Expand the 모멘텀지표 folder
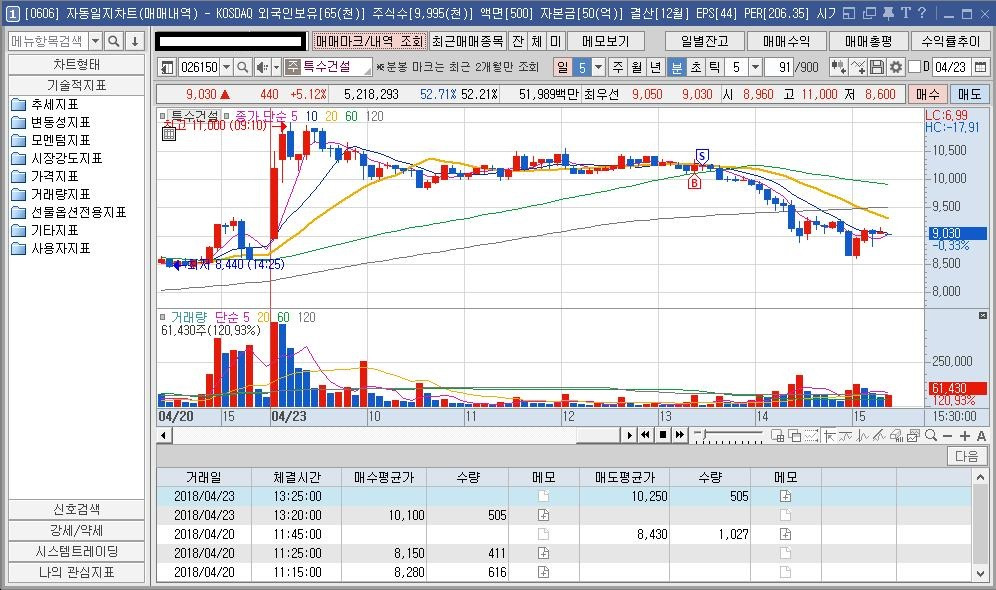 pos(51,140)
